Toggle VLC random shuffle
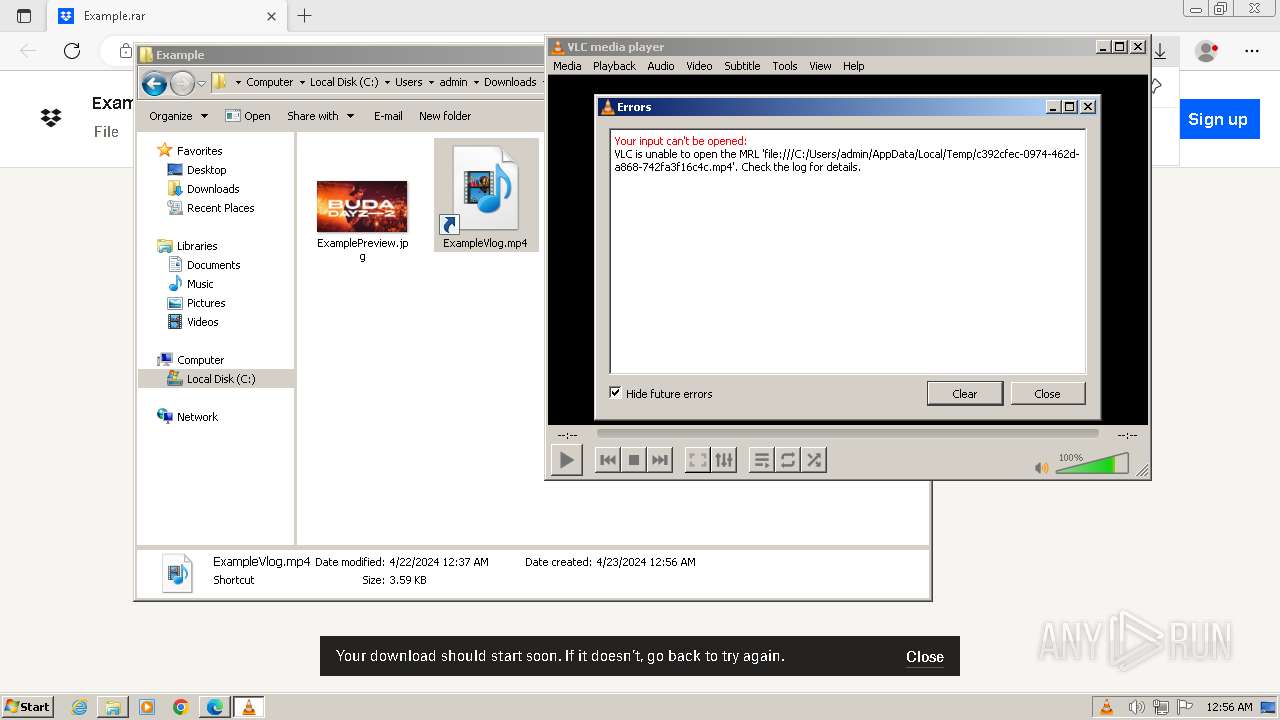The image size is (1280, 720). click(x=814, y=460)
